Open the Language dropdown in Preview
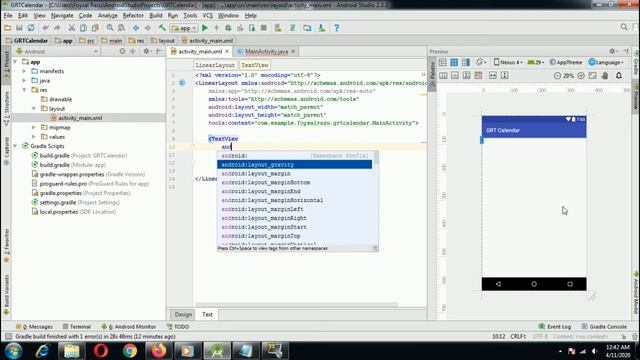This screenshot has width=640, height=360. point(606,62)
